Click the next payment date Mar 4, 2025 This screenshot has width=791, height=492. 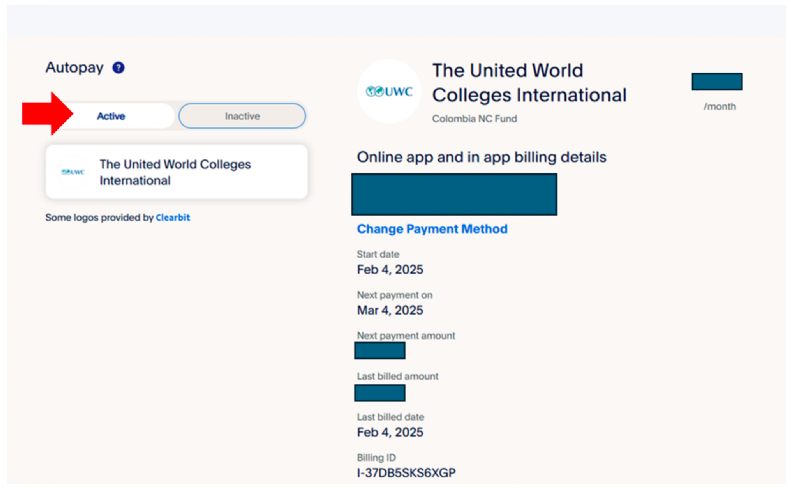pos(390,310)
